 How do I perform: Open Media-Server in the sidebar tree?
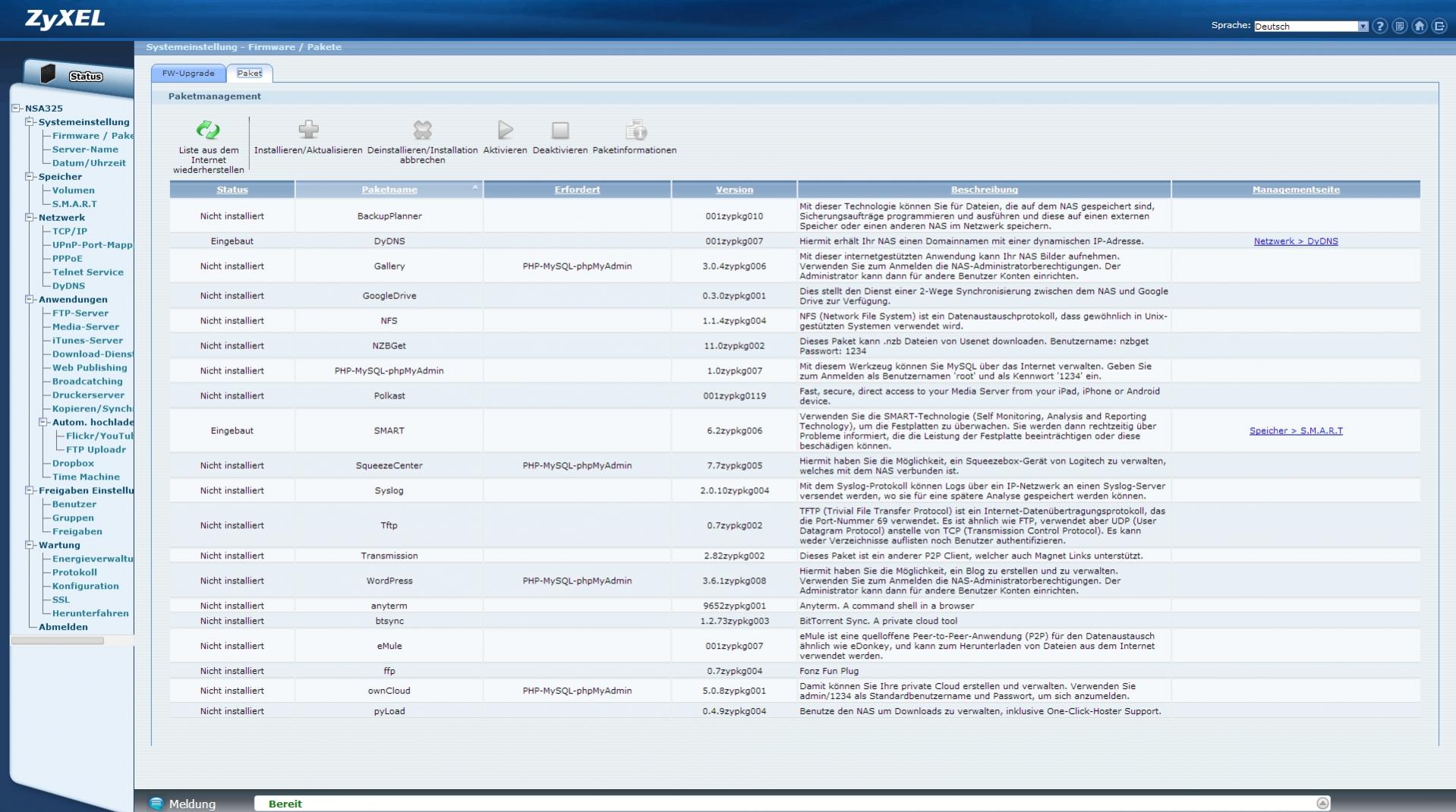(x=86, y=327)
